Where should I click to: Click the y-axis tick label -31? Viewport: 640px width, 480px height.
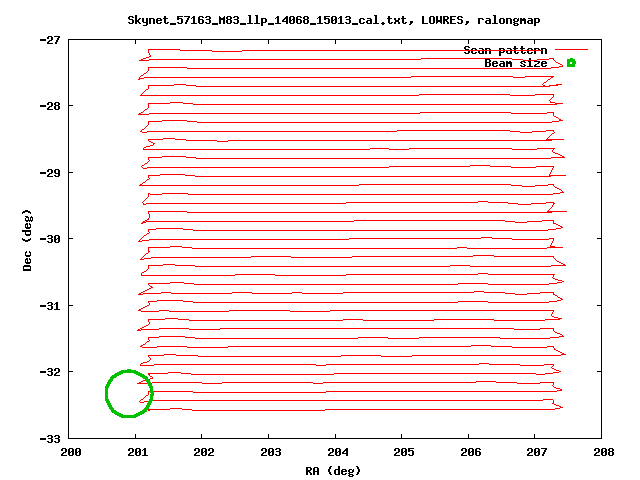(50, 306)
